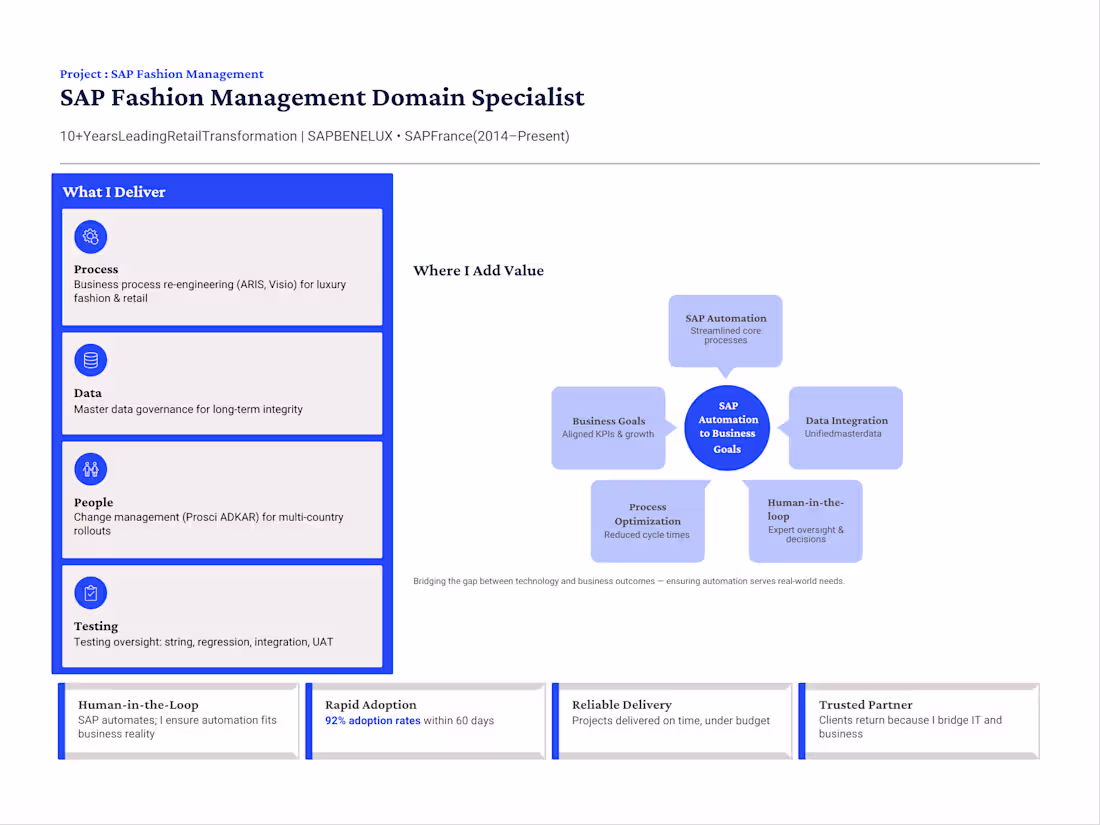Click 'Projects delivered on time, under budget'
Viewport: 1100px width, 825px height.
coord(671,720)
